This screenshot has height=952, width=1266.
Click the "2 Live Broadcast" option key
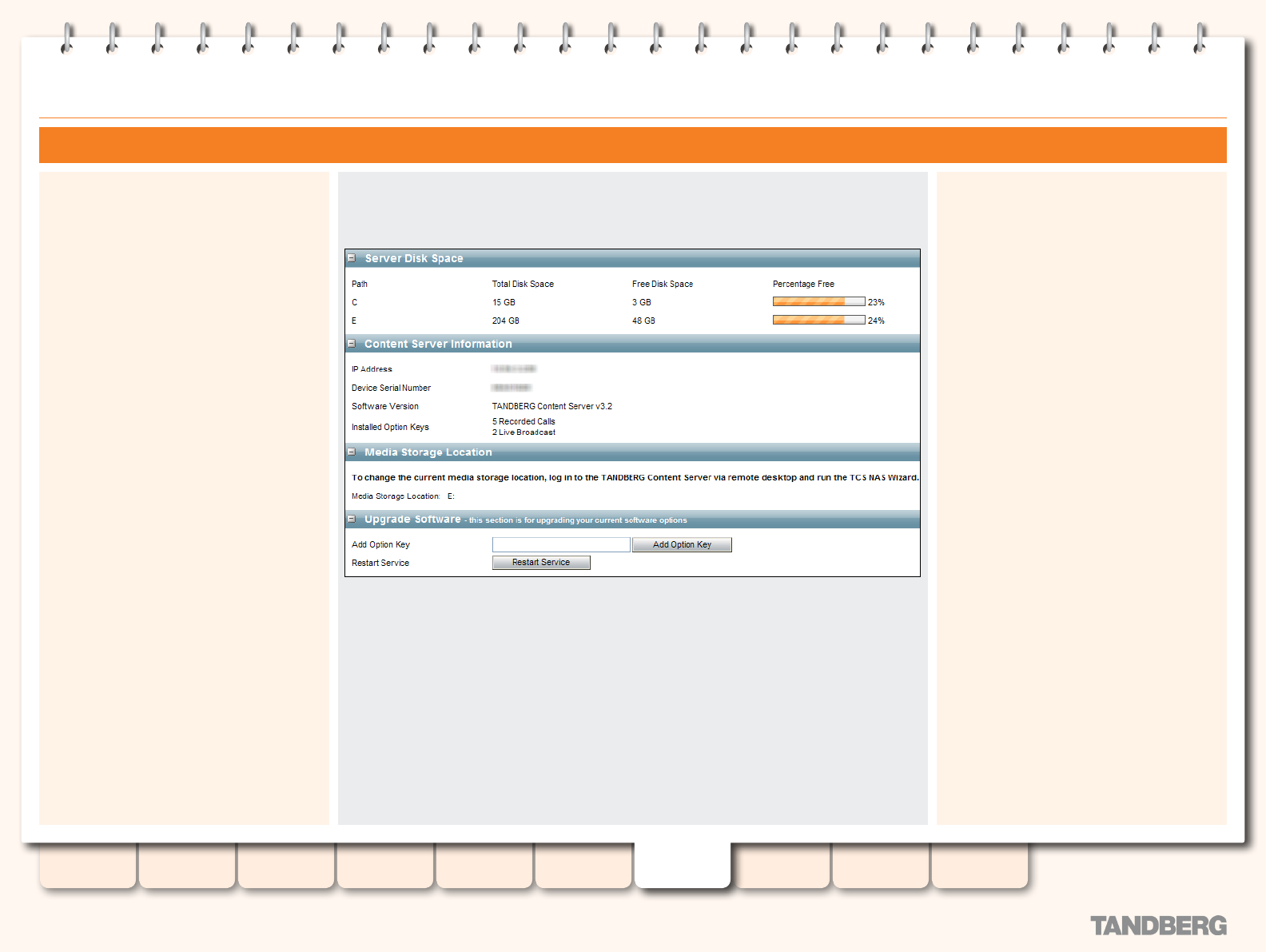(524, 432)
